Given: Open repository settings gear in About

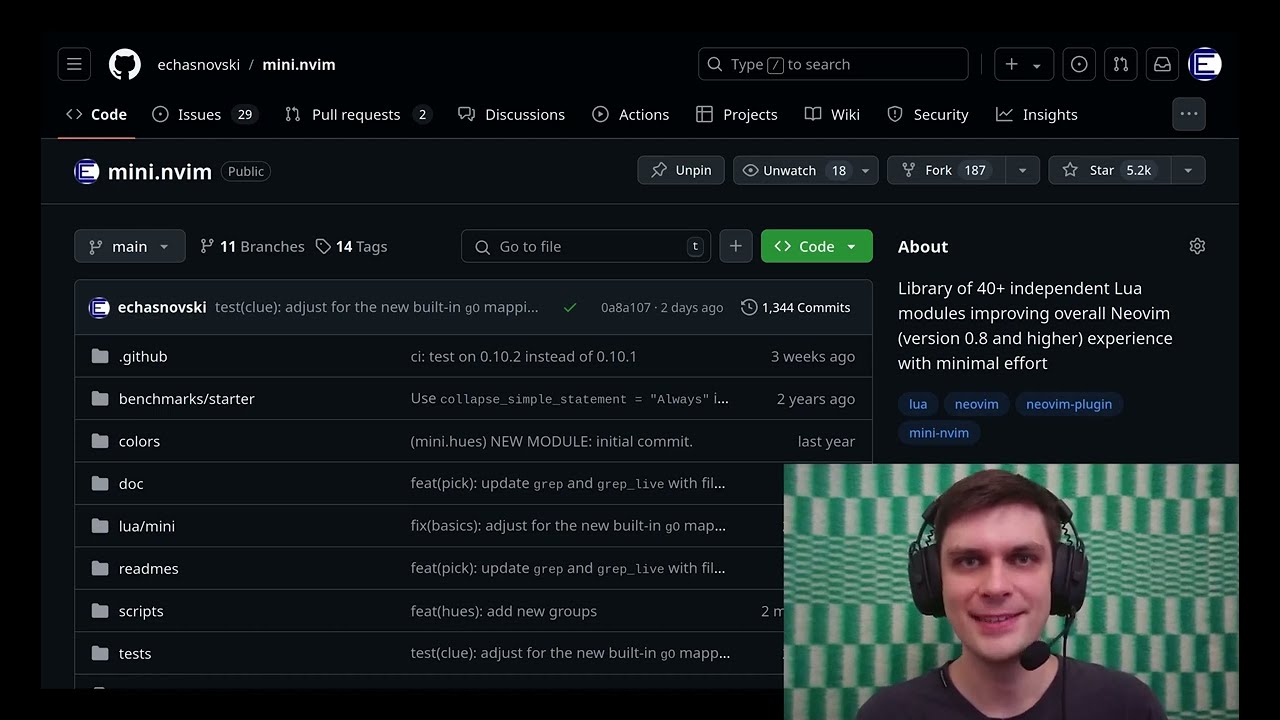Looking at the screenshot, I should [x=1197, y=246].
